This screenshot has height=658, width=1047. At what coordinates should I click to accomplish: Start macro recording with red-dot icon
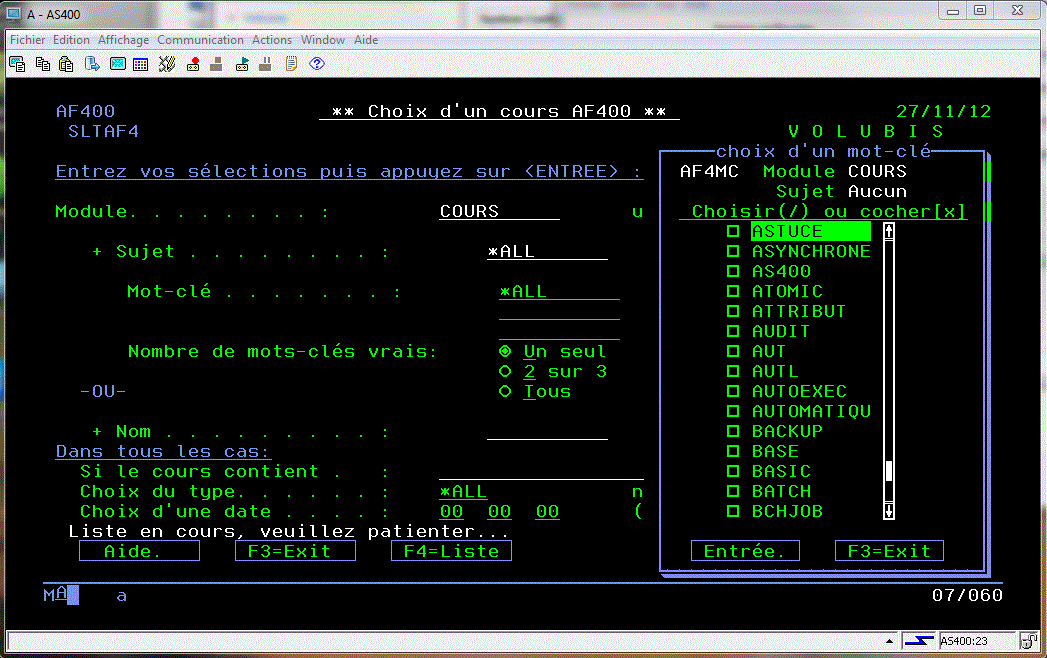(191, 64)
